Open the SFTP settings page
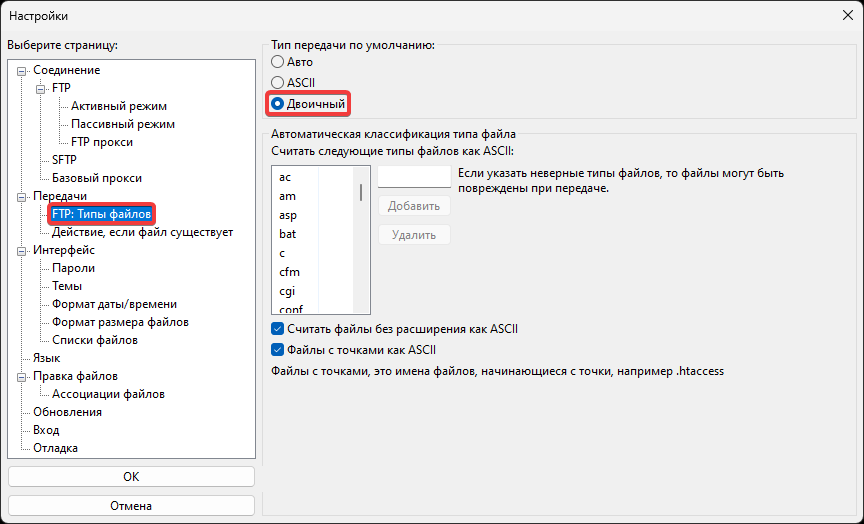 (64, 160)
